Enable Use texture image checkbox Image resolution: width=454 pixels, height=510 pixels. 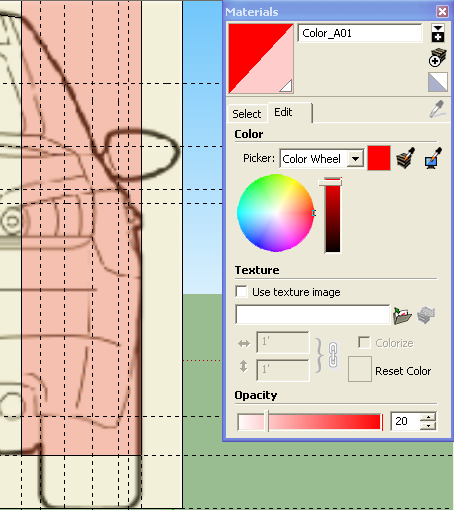tap(241, 291)
